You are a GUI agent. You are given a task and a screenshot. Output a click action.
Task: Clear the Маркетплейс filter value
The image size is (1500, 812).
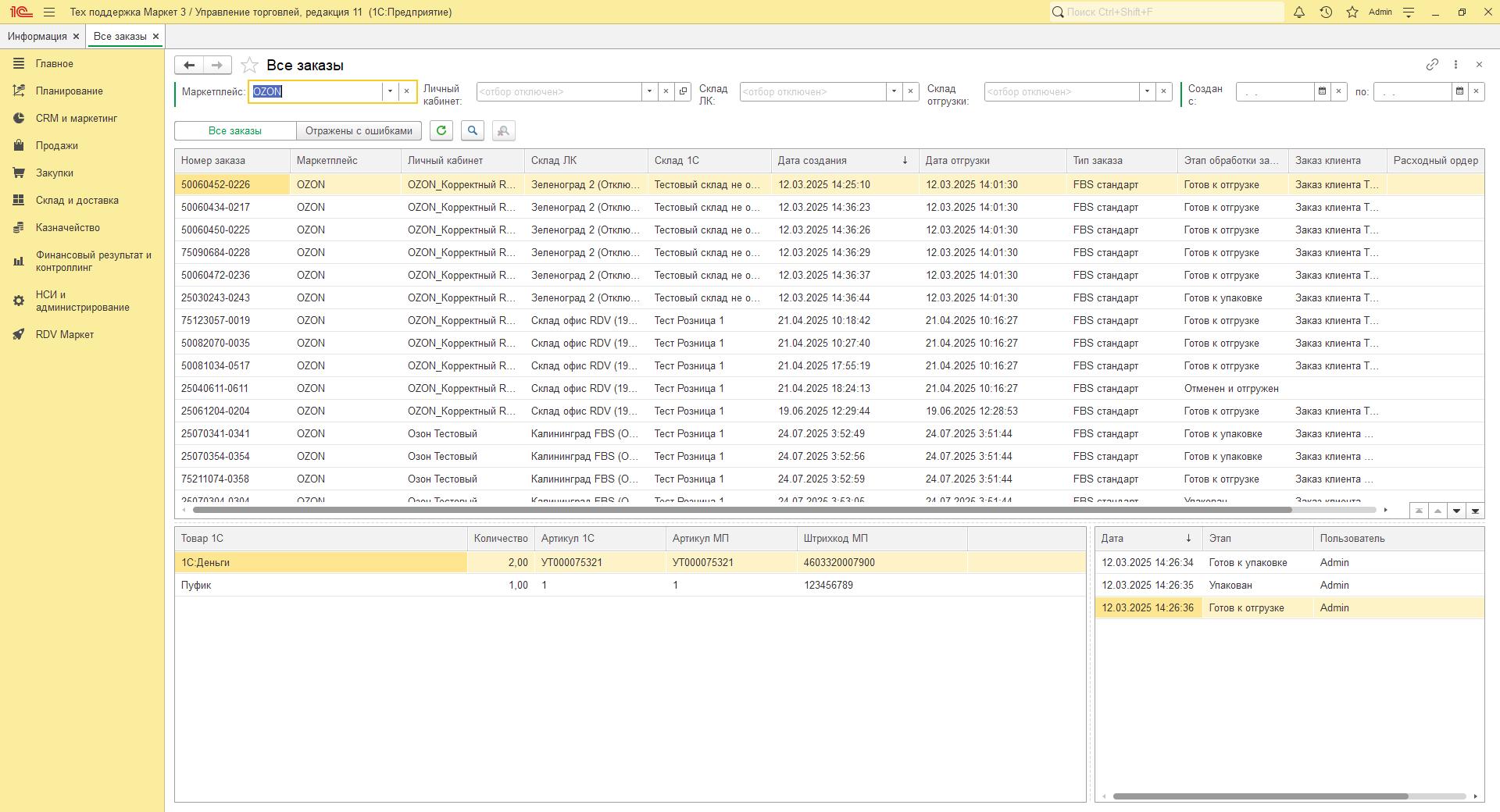click(x=407, y=92)
